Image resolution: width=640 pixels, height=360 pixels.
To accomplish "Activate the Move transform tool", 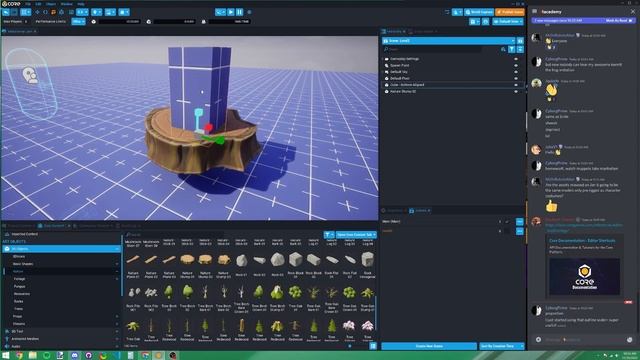I will click(x=38, y=12).
